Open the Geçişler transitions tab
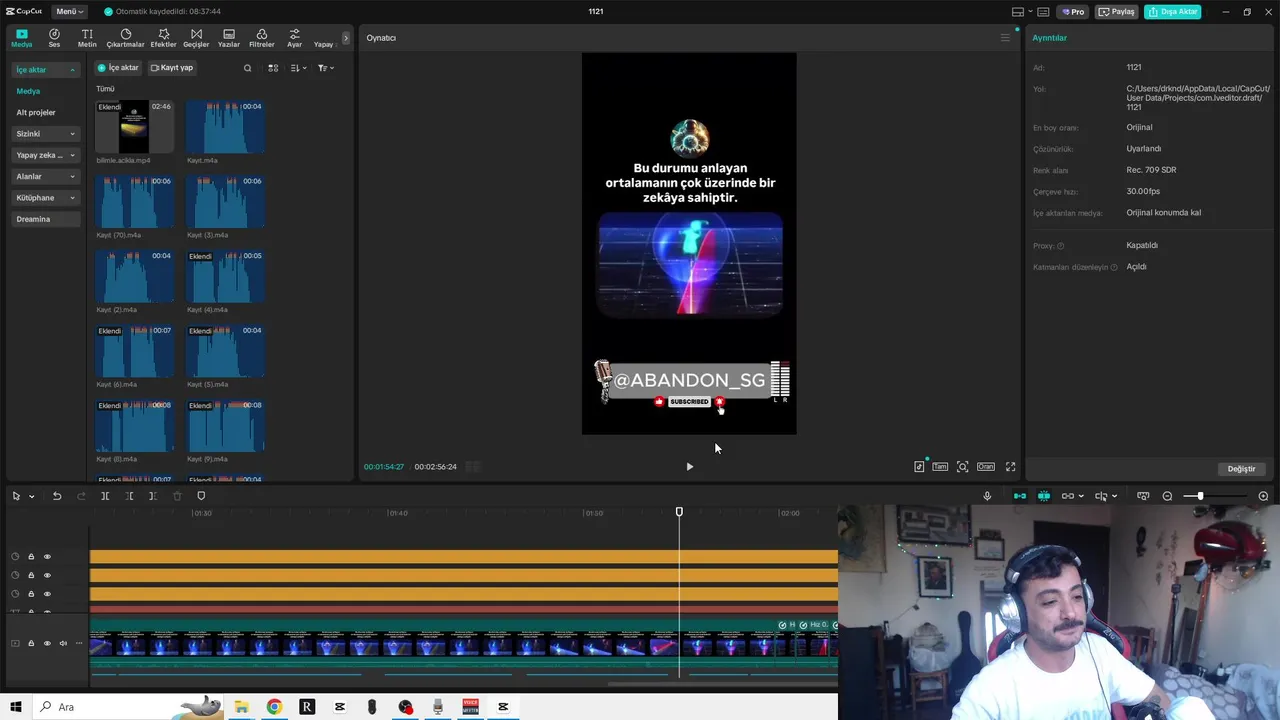 pos(196,38)
